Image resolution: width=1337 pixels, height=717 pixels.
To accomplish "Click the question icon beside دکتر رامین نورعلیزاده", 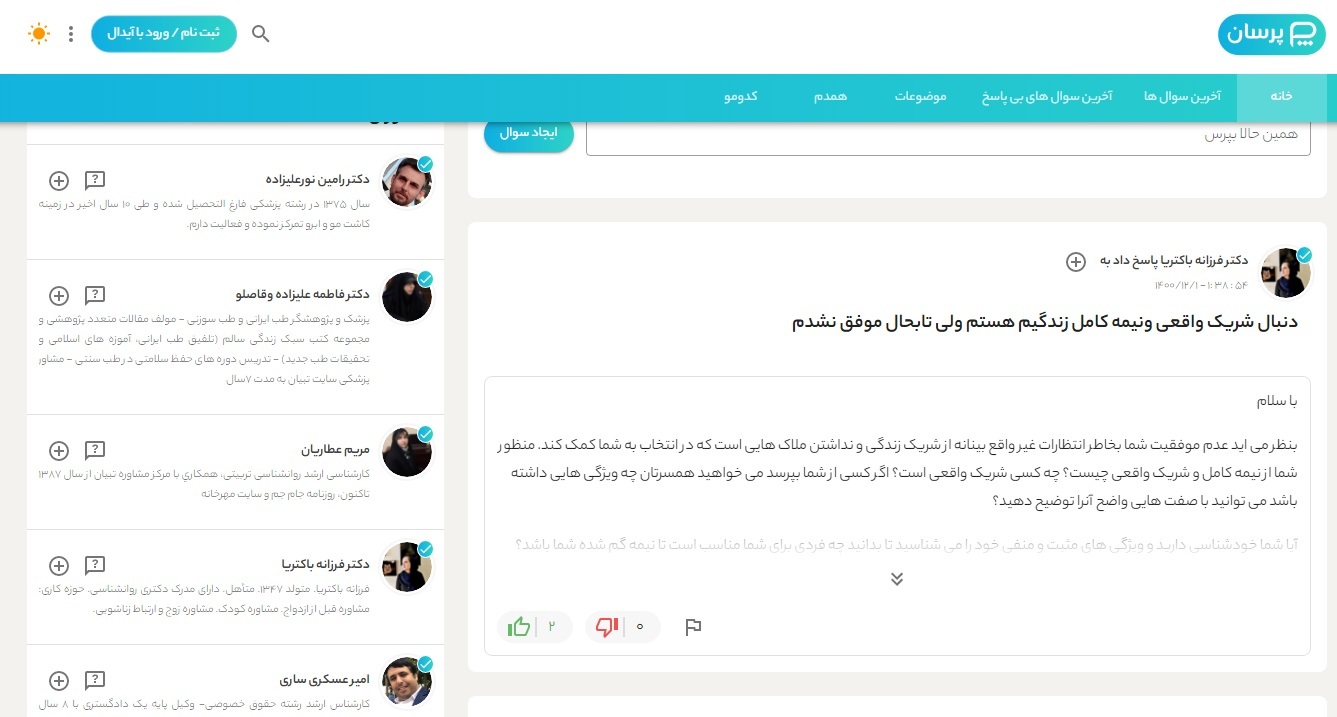I will coord(95,180).
